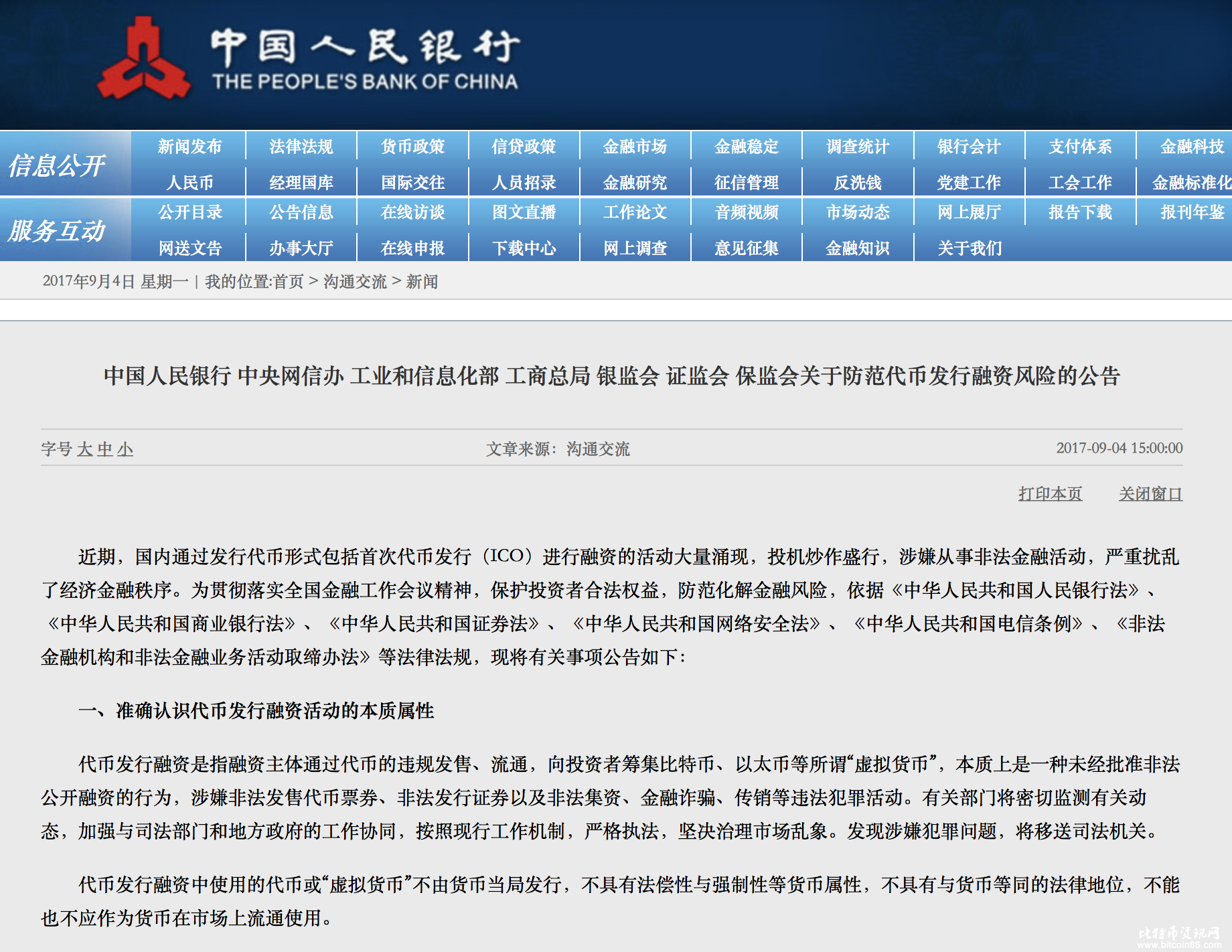The image size is (1232, 952).
Task: Click the article title heading
Action: point(611,376)
